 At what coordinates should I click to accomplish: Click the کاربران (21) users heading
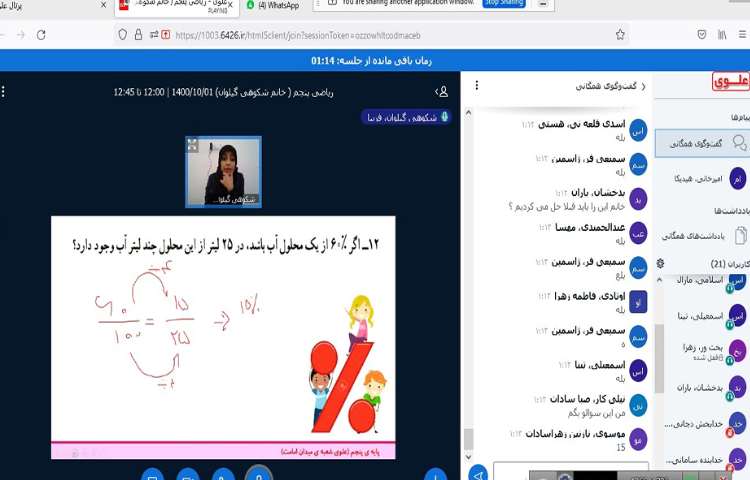730,264
